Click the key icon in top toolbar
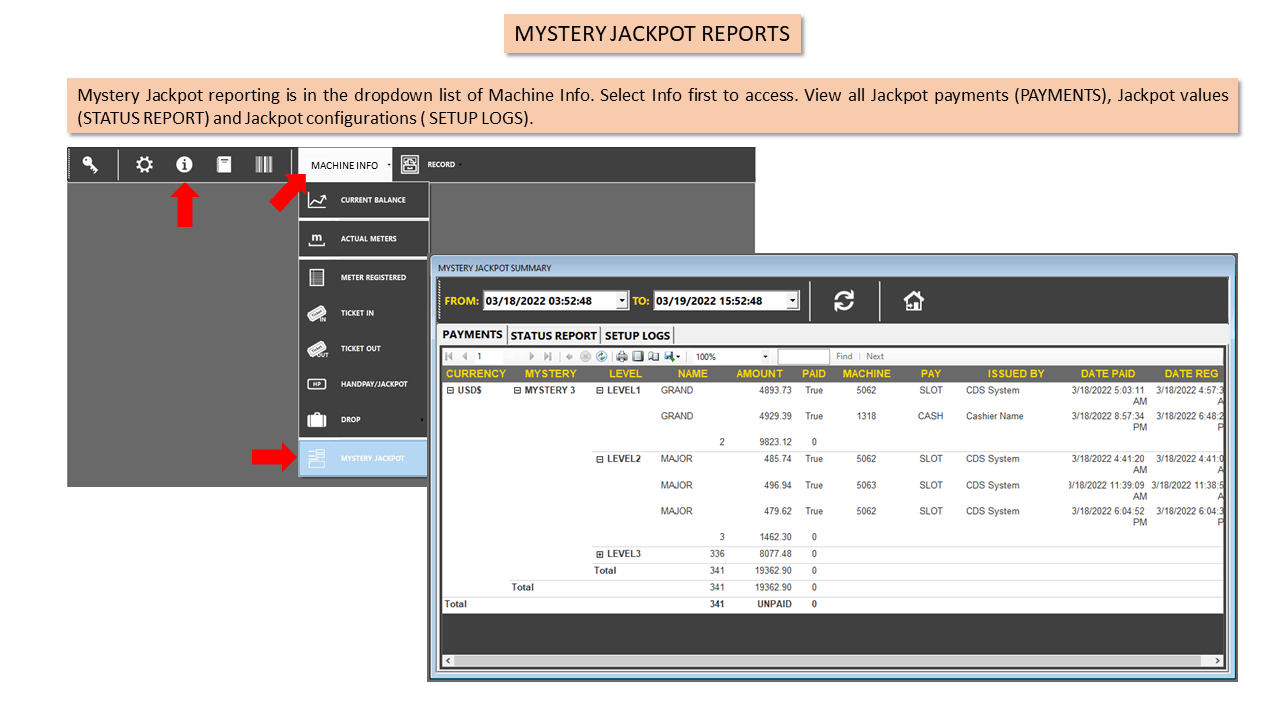Image resolution: width=1280 pixels, height=720 pixels. point(90,165)
